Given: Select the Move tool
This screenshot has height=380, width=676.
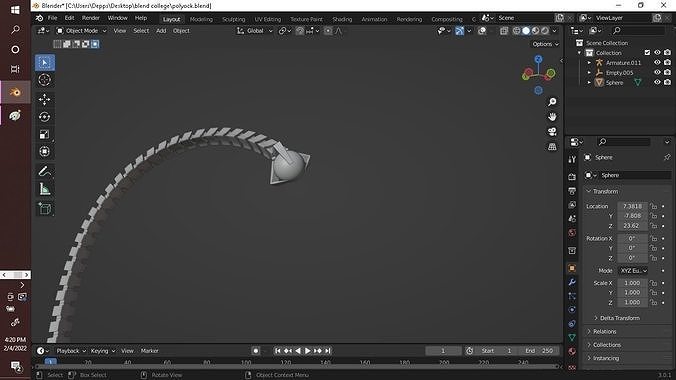Looking at the screenshot, I should (44, 100).
